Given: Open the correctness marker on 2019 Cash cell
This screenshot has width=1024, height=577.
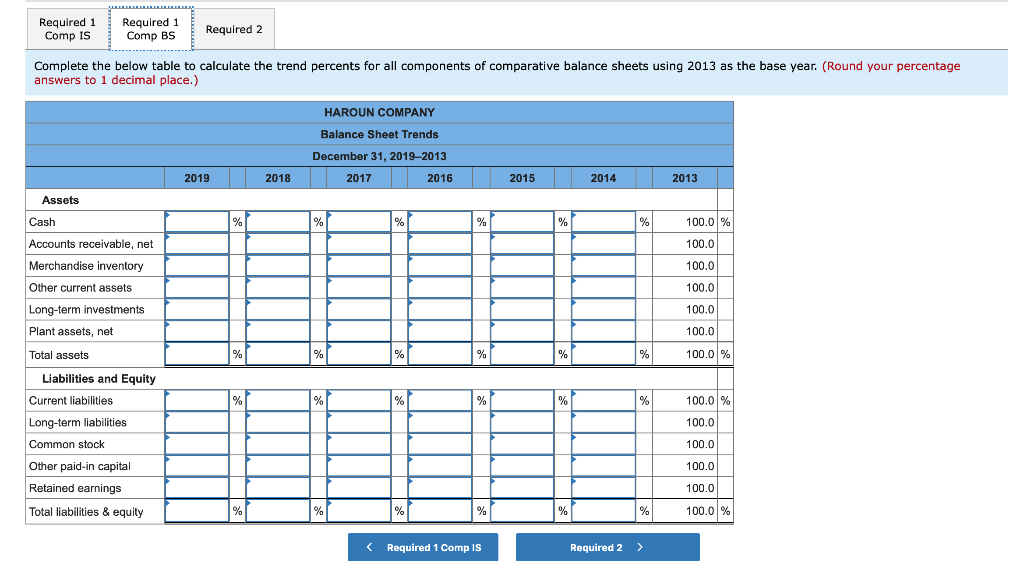Looking at the screenshot, I should pos(166,214).
